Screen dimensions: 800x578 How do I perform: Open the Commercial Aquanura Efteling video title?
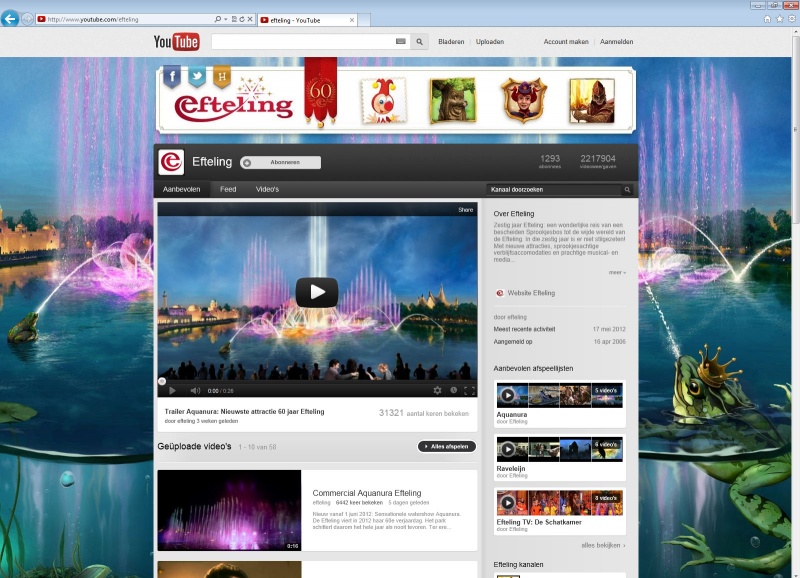click(x=367, y=493)
